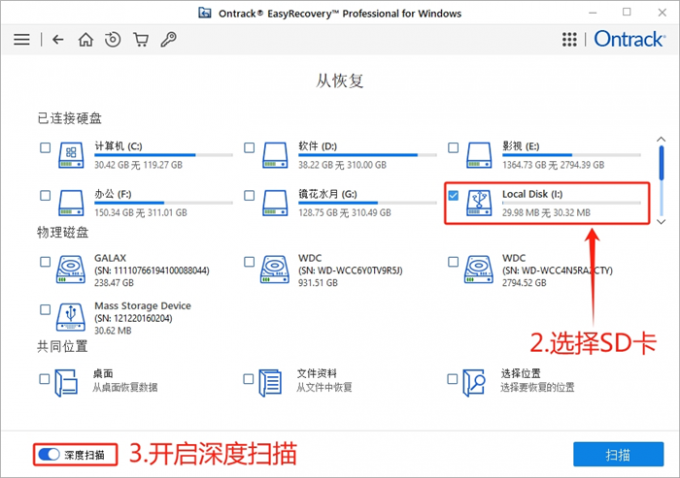Image resolution: width=680 pixels, height=478 pixels.
Task: Check the 计算机 (C:) checkbox
Action: [45, 147]
